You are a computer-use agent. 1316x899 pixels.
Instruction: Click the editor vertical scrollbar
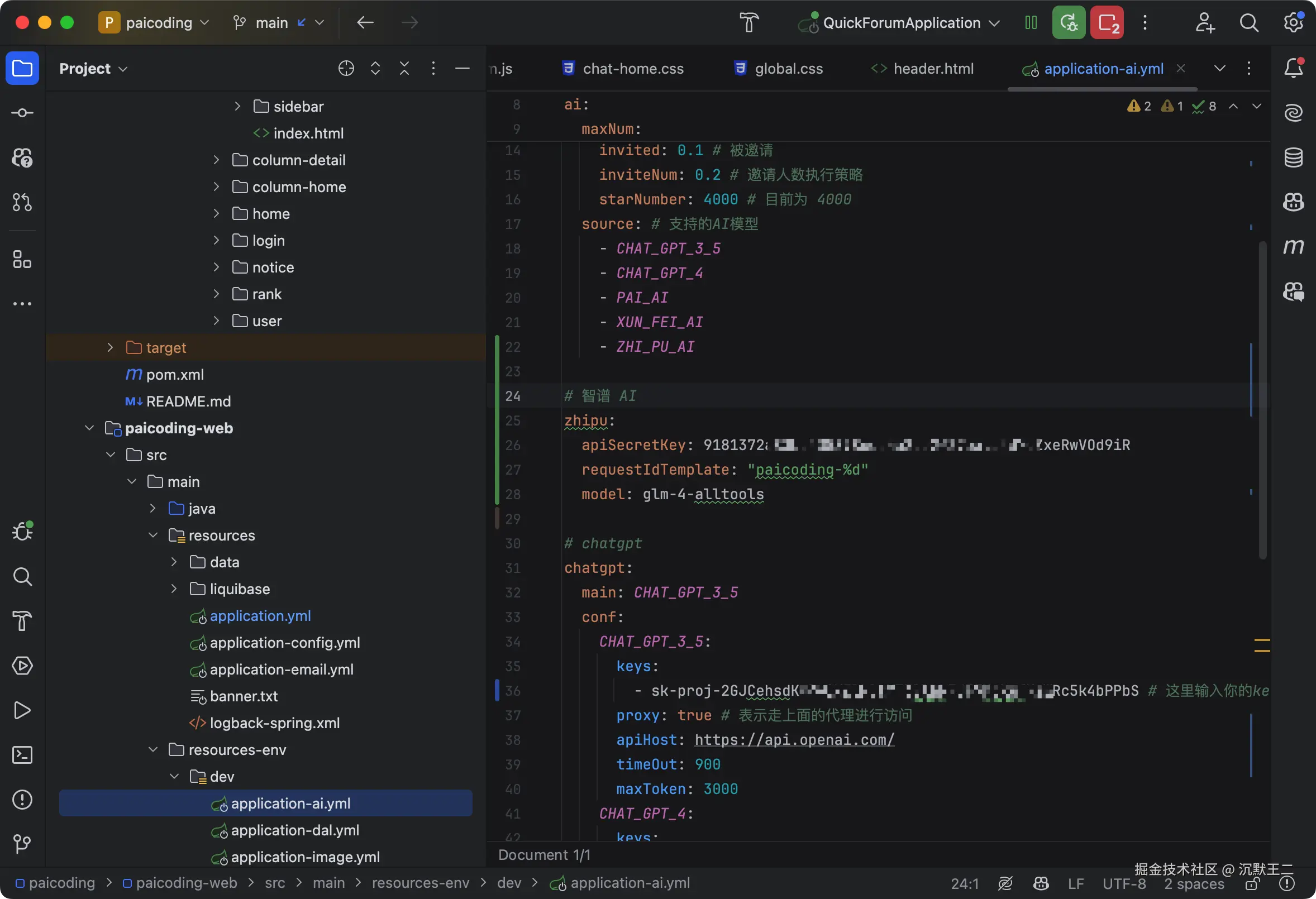coord(1262,396)
